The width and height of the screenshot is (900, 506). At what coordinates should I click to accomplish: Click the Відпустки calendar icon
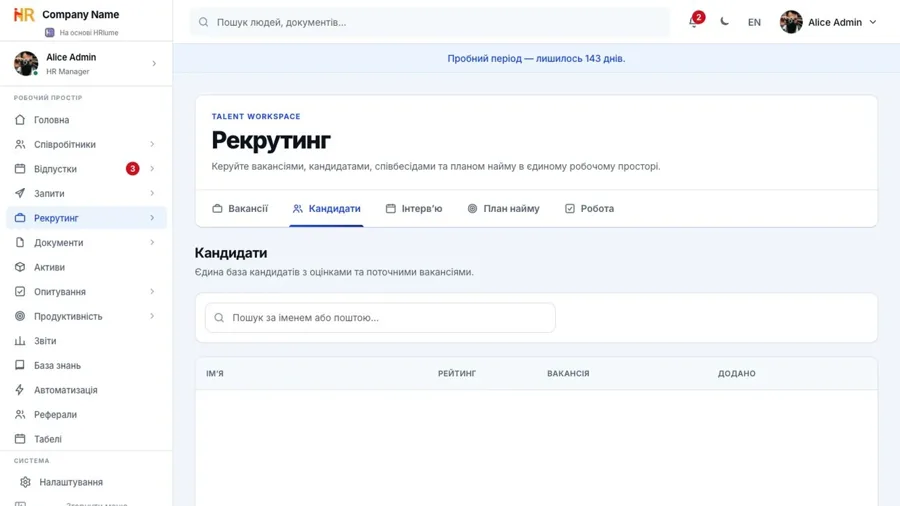click(20, 169)
